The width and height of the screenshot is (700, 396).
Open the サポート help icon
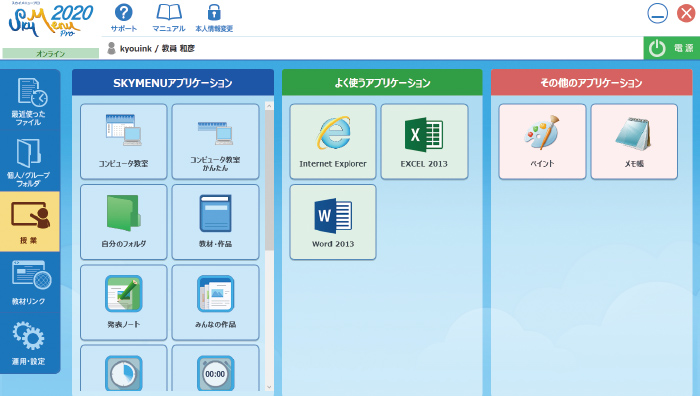124,18
